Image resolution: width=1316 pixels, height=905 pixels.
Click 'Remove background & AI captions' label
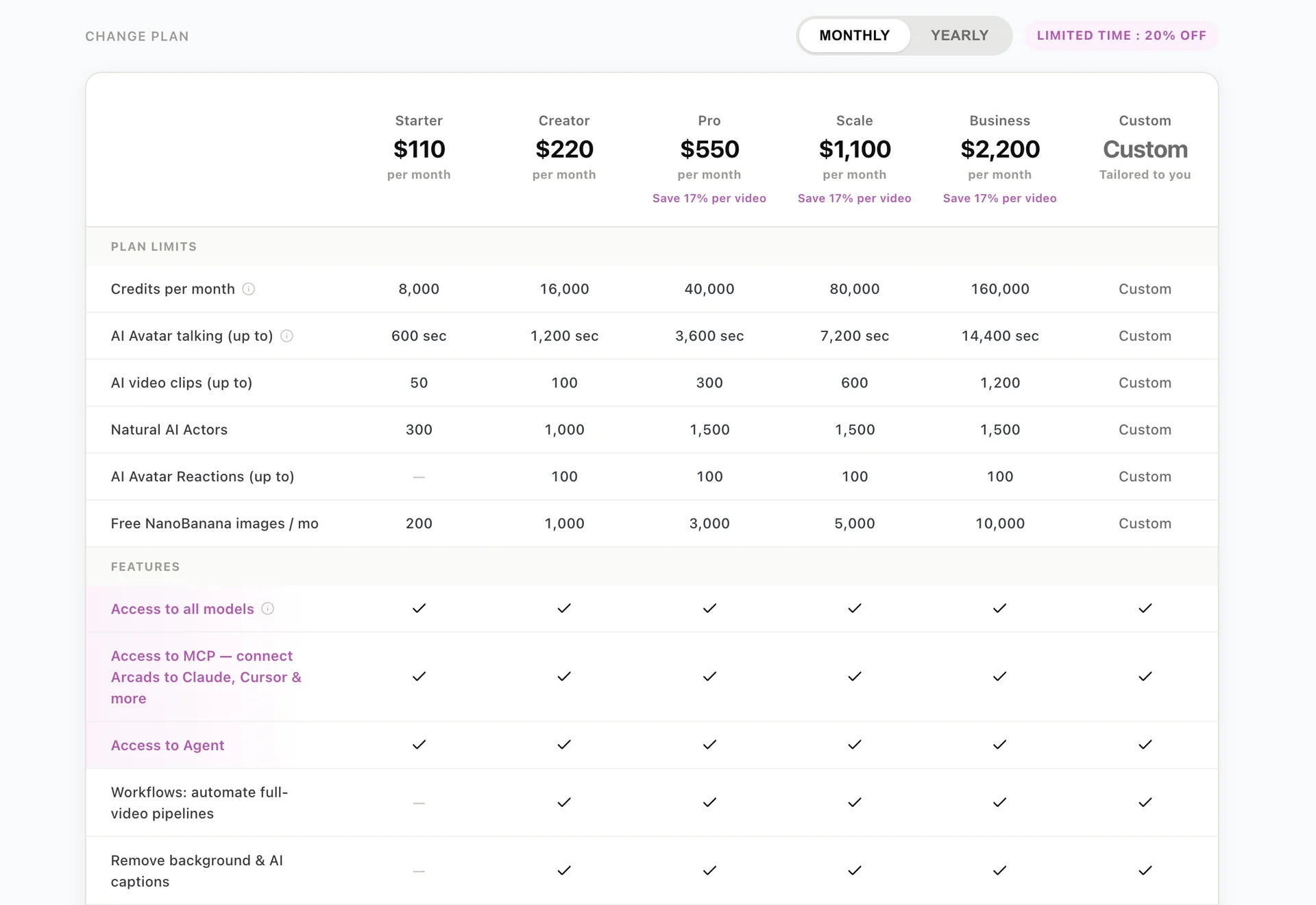pyautogui.click(x=197, y=871)
